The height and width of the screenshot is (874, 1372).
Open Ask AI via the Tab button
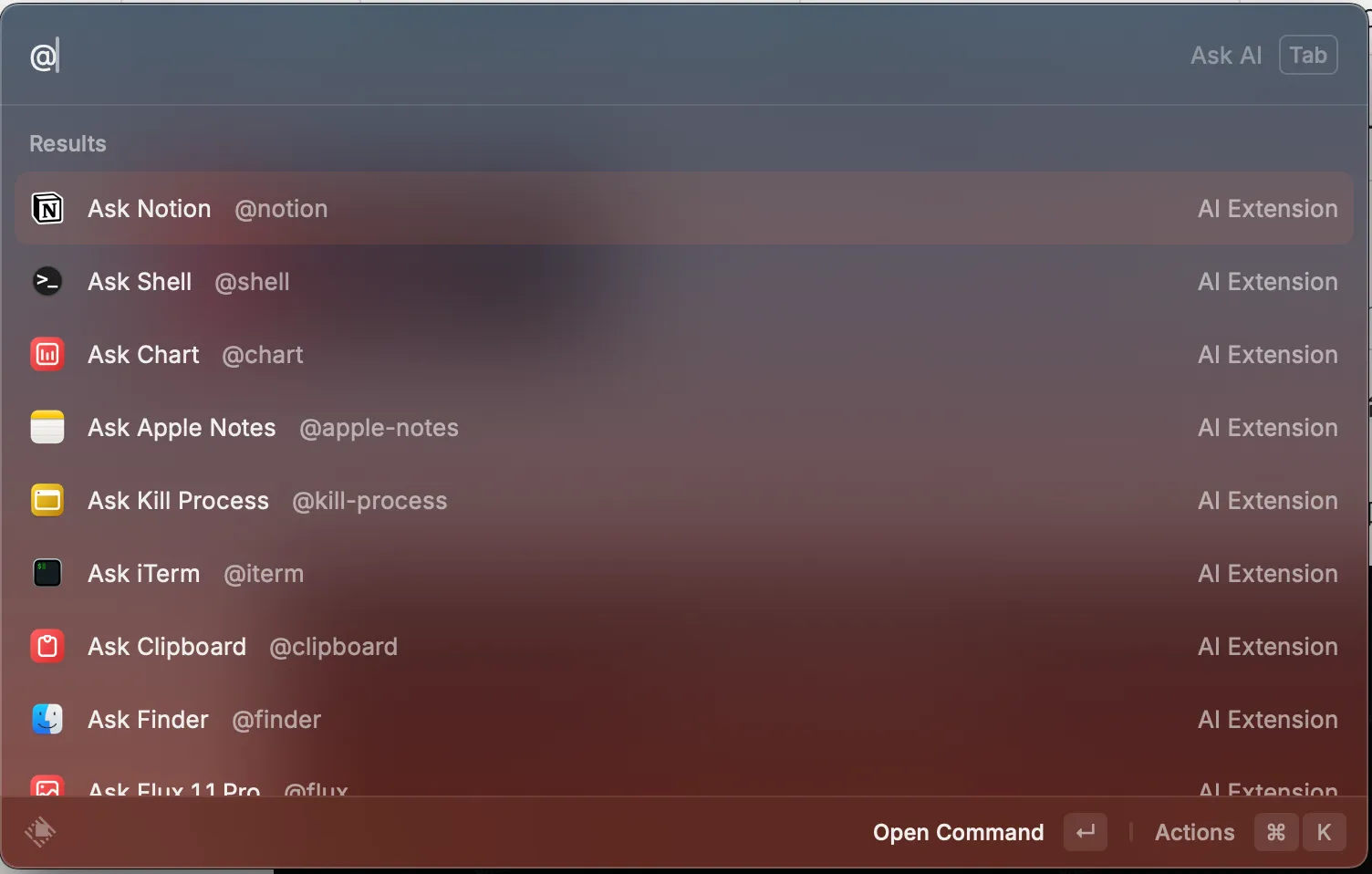pos(1308,56)
